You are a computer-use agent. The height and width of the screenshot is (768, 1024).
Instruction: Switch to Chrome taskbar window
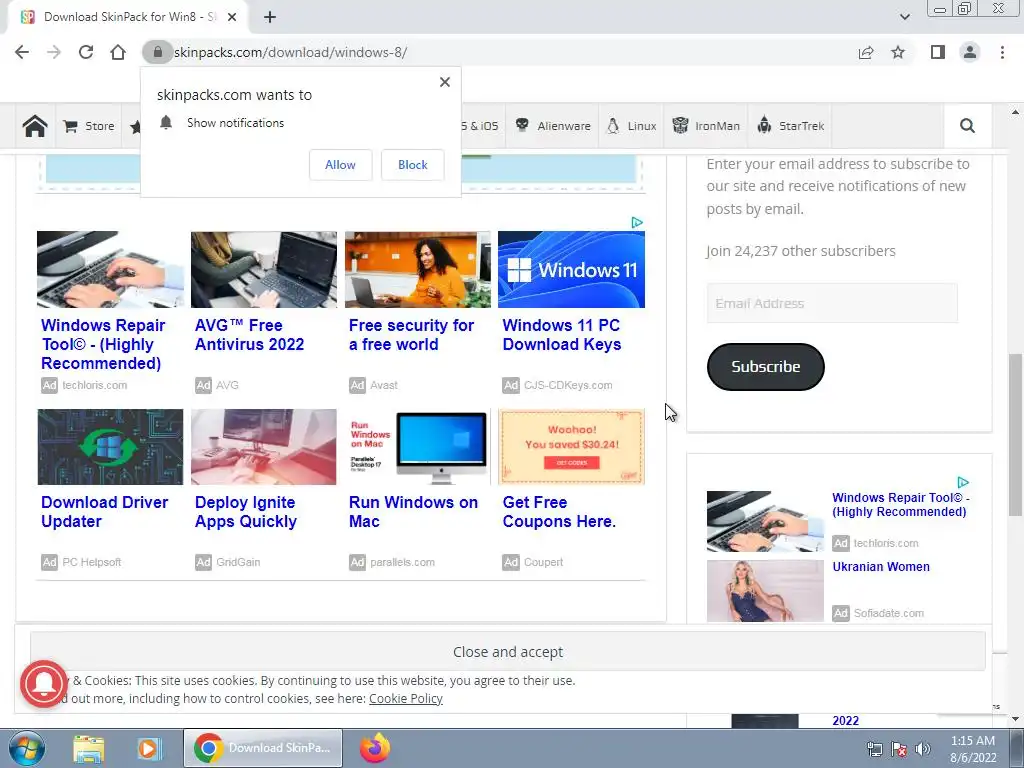[x=263, y=748]
